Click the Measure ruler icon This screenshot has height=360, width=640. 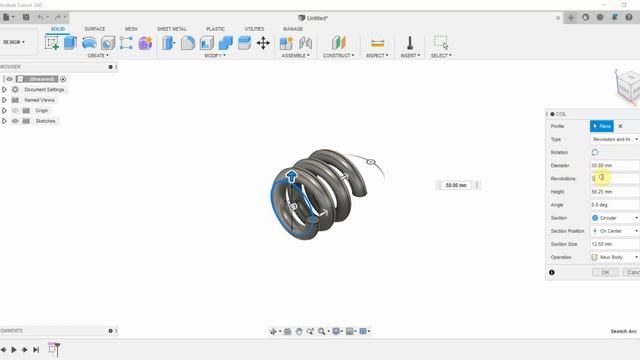point(377,43)
